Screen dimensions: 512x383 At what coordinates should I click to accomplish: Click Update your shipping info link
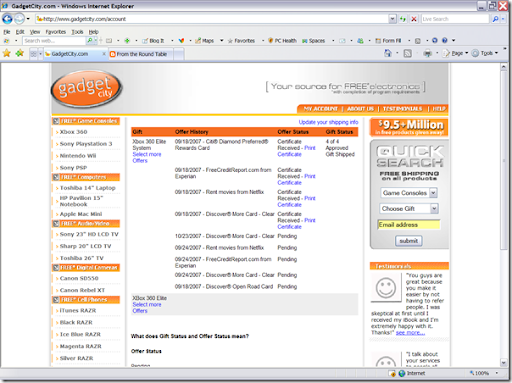point(328,122)
